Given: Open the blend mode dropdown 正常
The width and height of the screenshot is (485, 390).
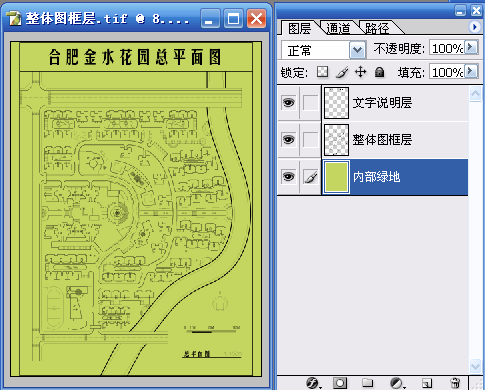Looking at the screenshot, I should click(357, 50).
